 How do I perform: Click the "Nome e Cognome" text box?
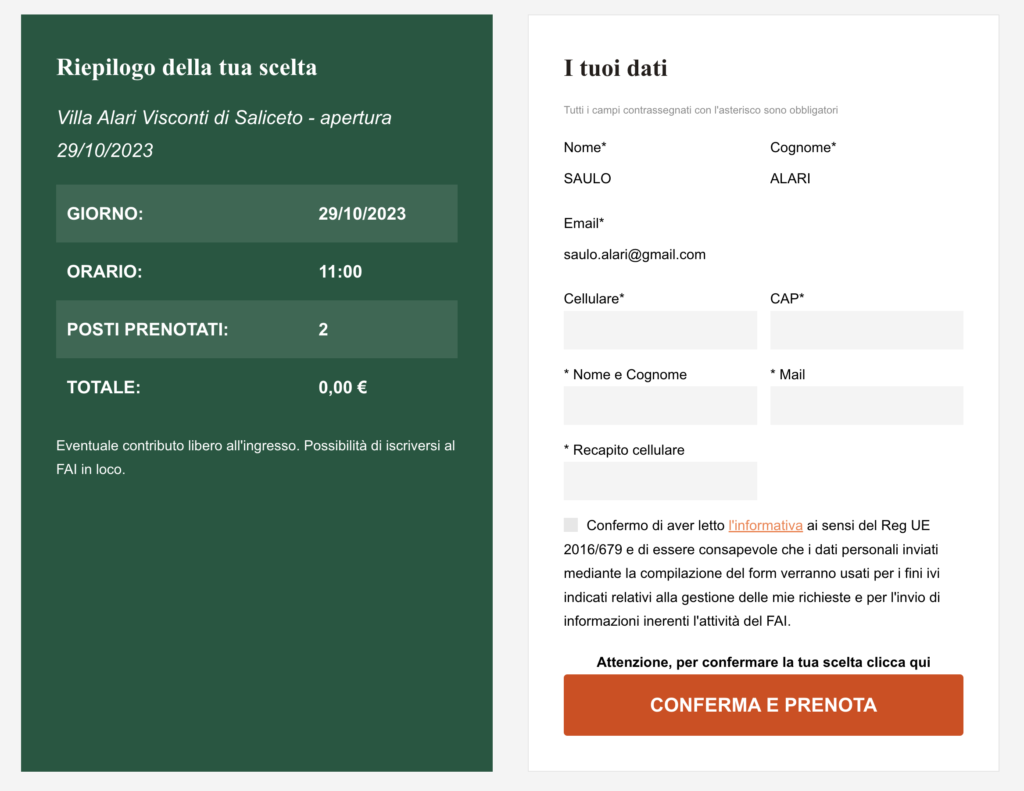pyautogui.click(x=660, y=406)
